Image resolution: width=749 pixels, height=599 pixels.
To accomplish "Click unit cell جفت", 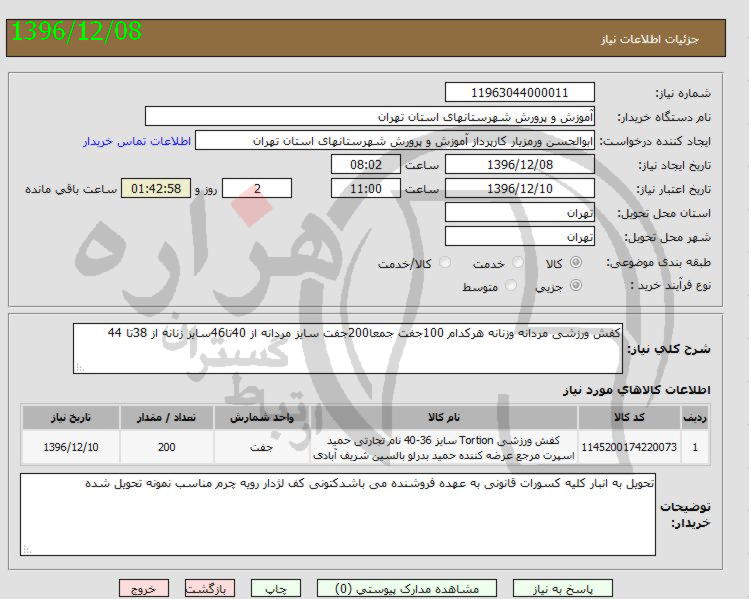I will pyautogui.click(x=262, y=447).
